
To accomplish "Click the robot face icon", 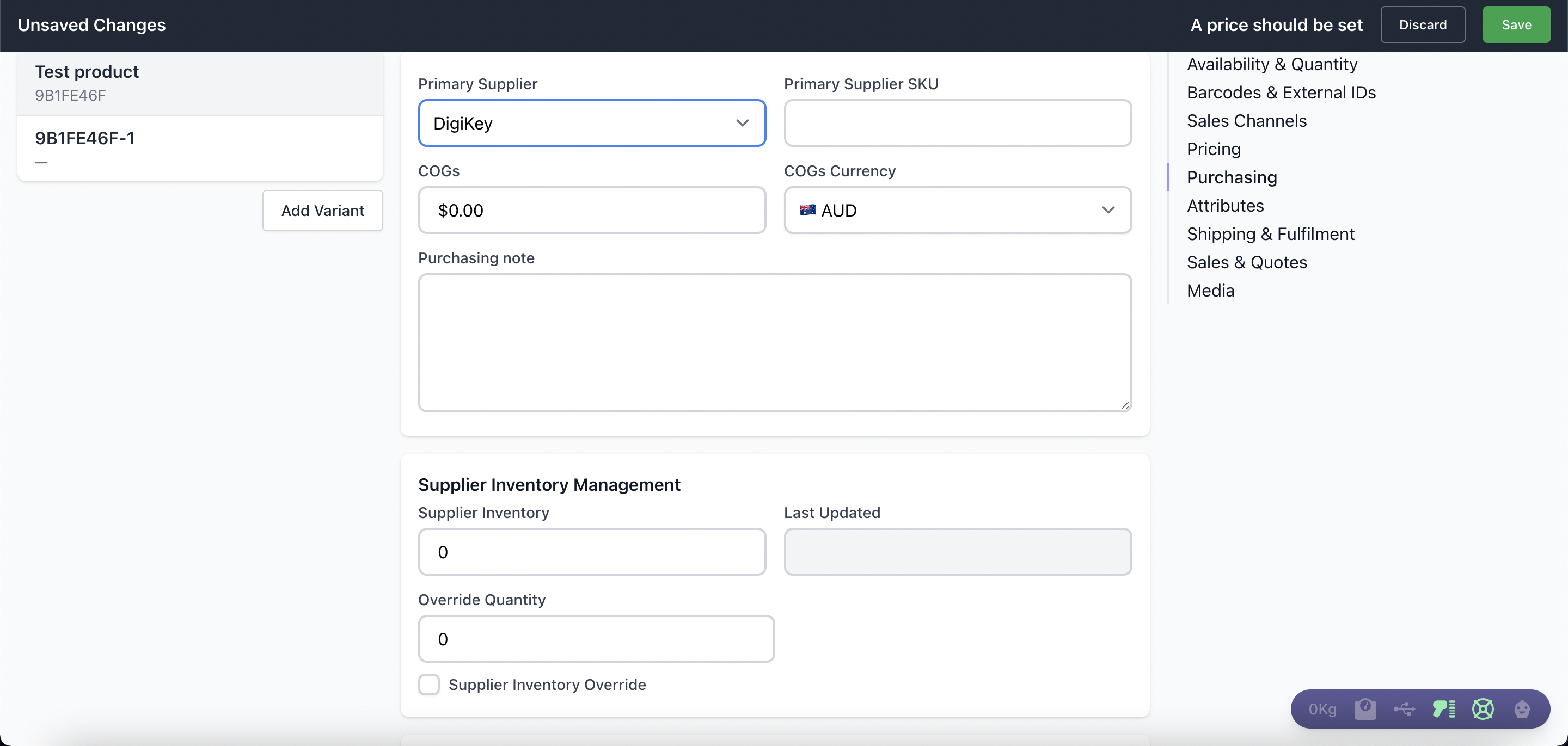I will coord(1522,709).
